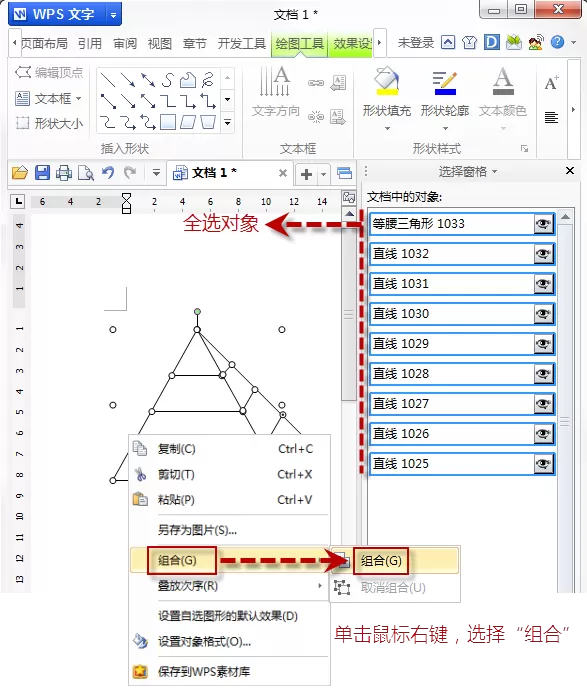
Task: Open the 形状大小 shape size tool
Action: coord(49,123)
